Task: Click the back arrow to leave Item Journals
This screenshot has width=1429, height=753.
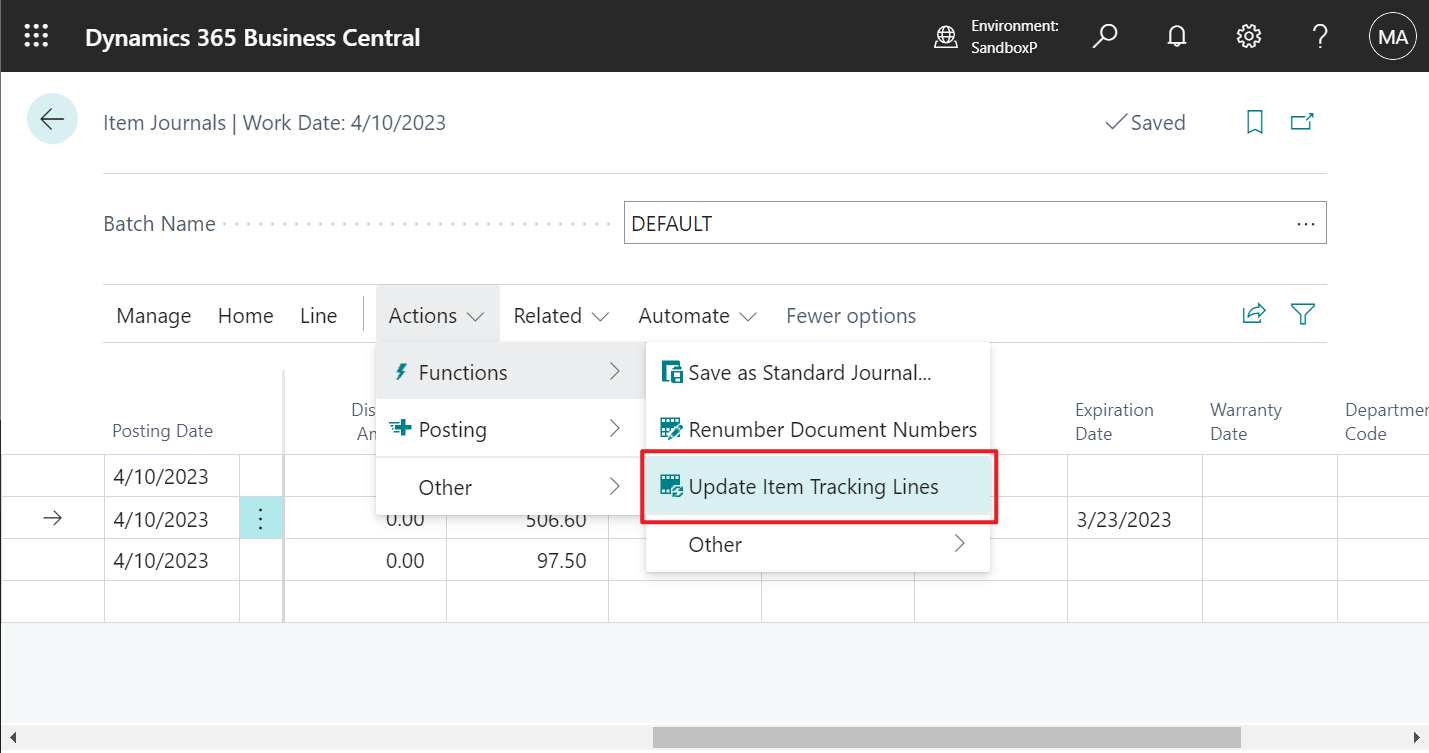Action: click(x=52, y=118)
